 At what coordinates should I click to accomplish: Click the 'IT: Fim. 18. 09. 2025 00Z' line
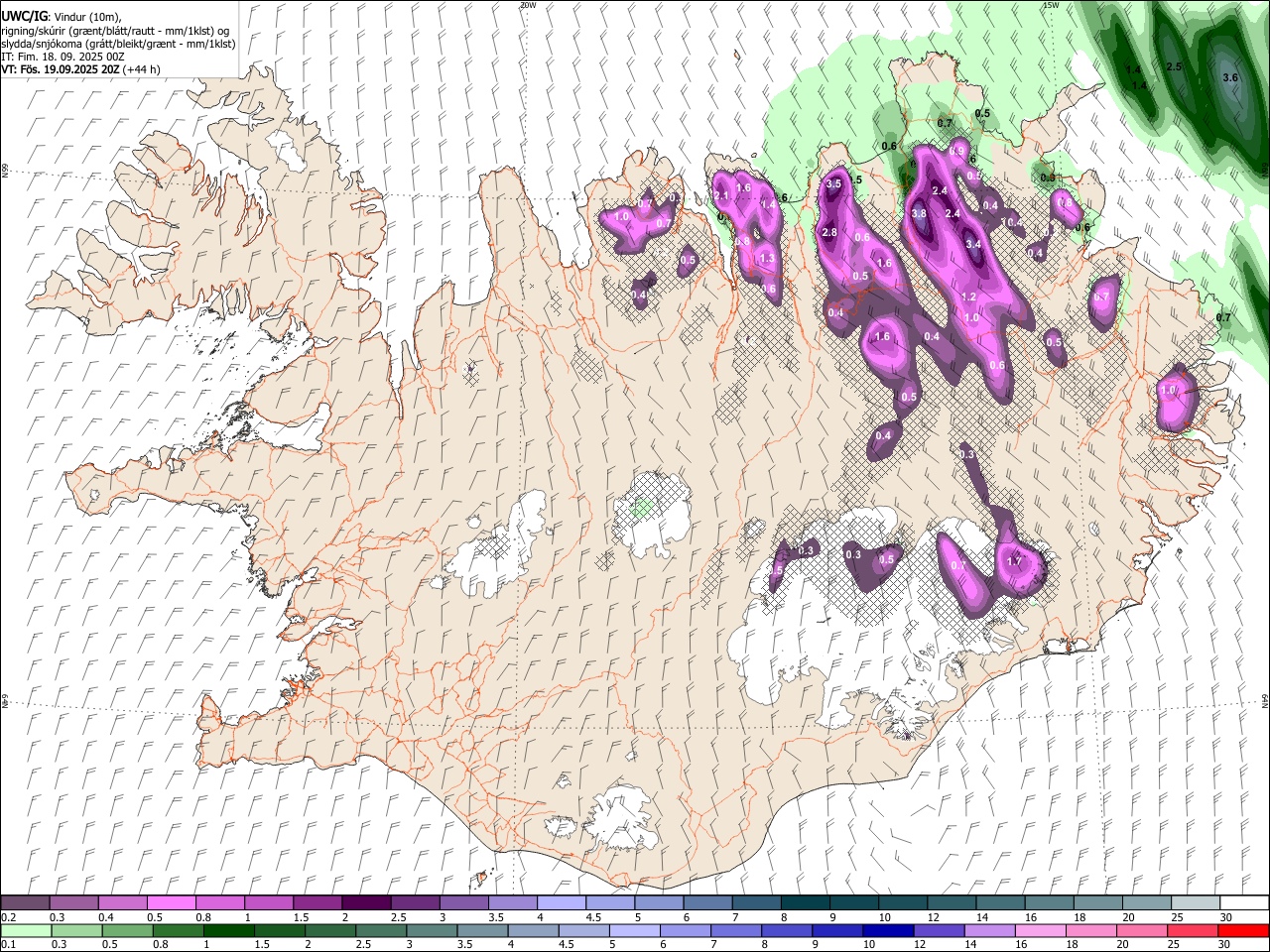62,57
